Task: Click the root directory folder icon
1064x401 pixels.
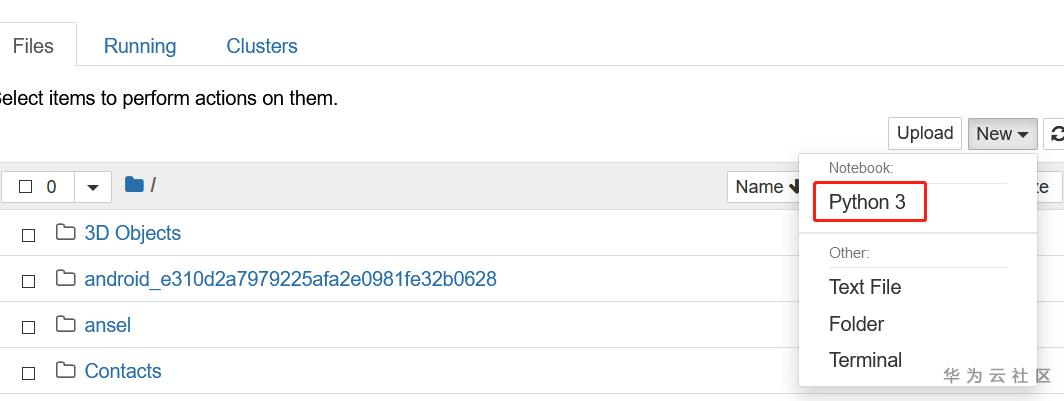Action: (134, 185)
